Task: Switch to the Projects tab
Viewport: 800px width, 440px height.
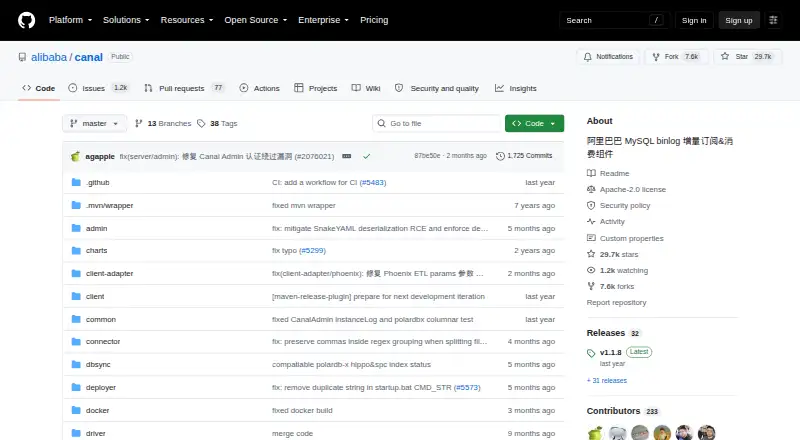Action: tap(316, 88)
